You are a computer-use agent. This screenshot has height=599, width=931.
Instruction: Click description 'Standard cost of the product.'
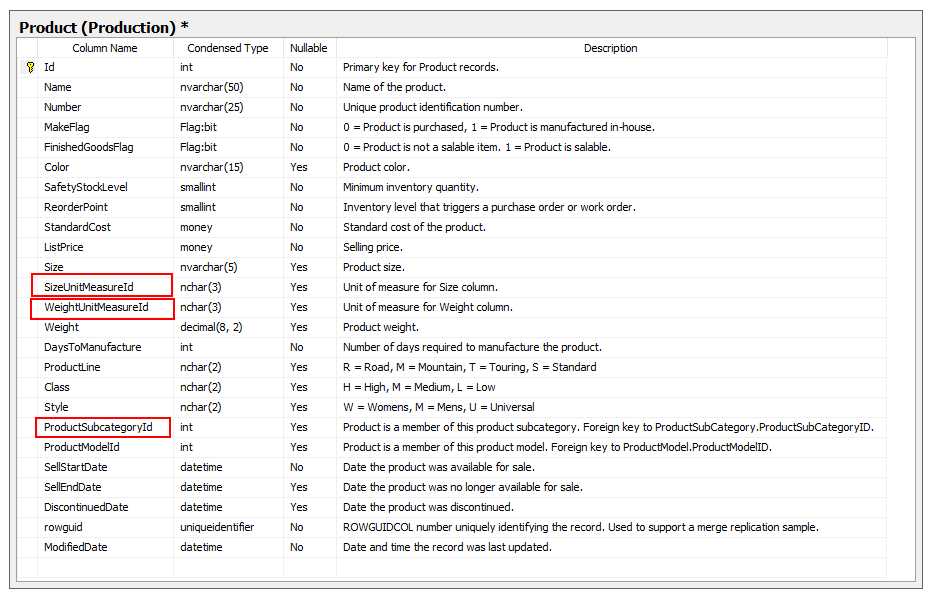(414, 227)
